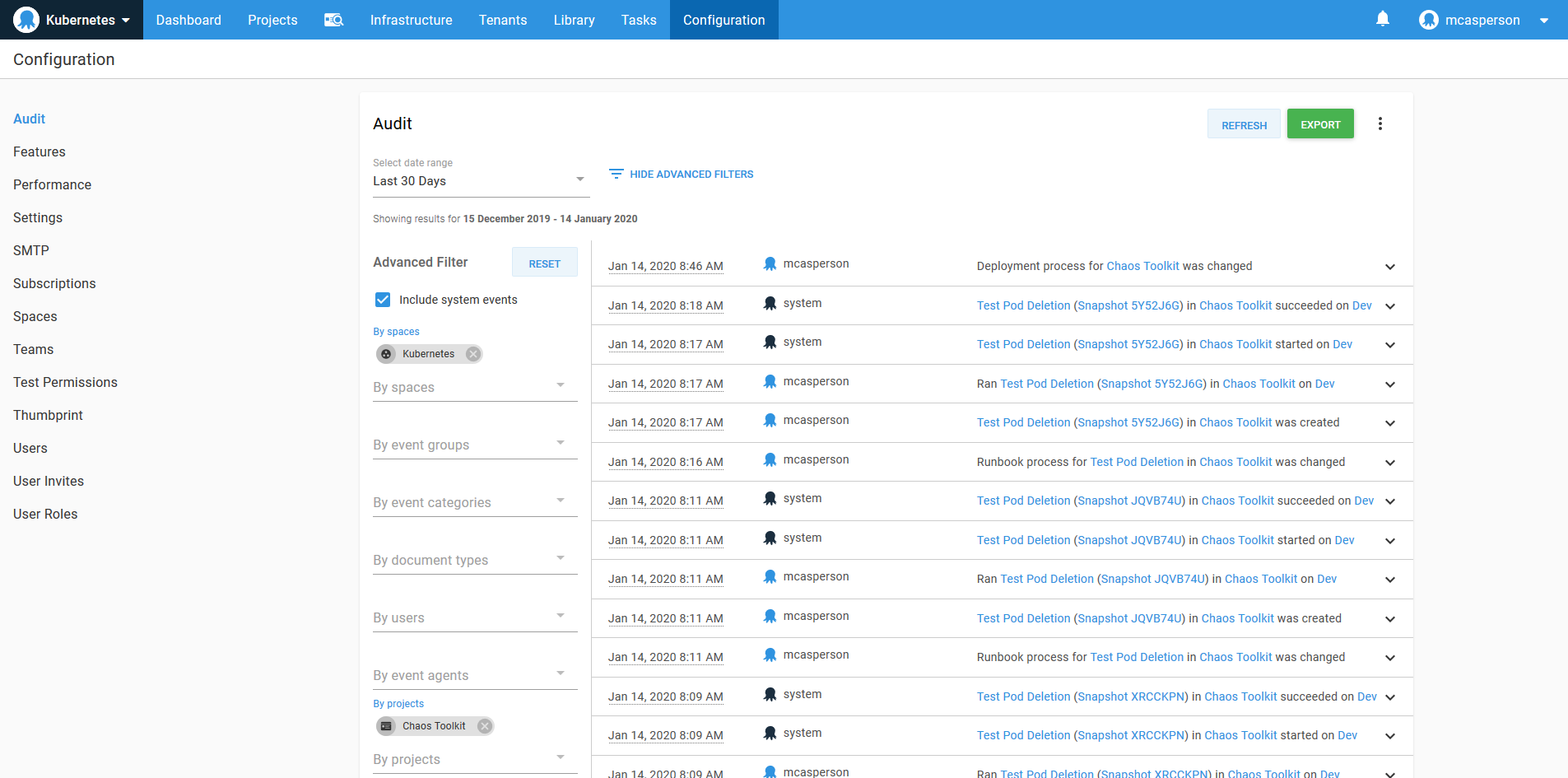Screen dimensions: 1568x778
Task: Click the mcasperson user avatar
Action: [x=1430, y=19]
